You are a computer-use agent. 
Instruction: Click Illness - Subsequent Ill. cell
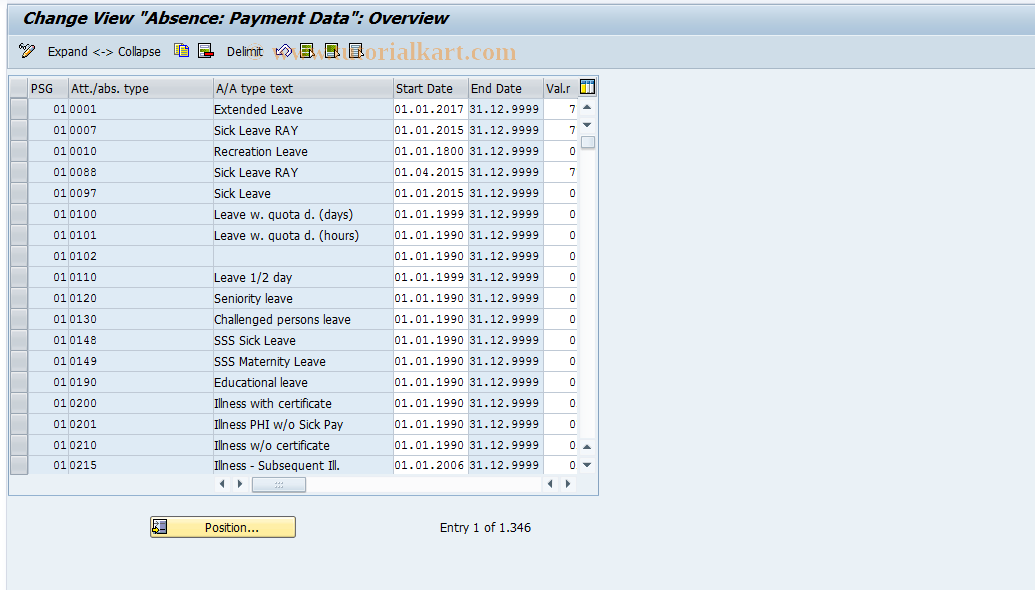(303, 465)
